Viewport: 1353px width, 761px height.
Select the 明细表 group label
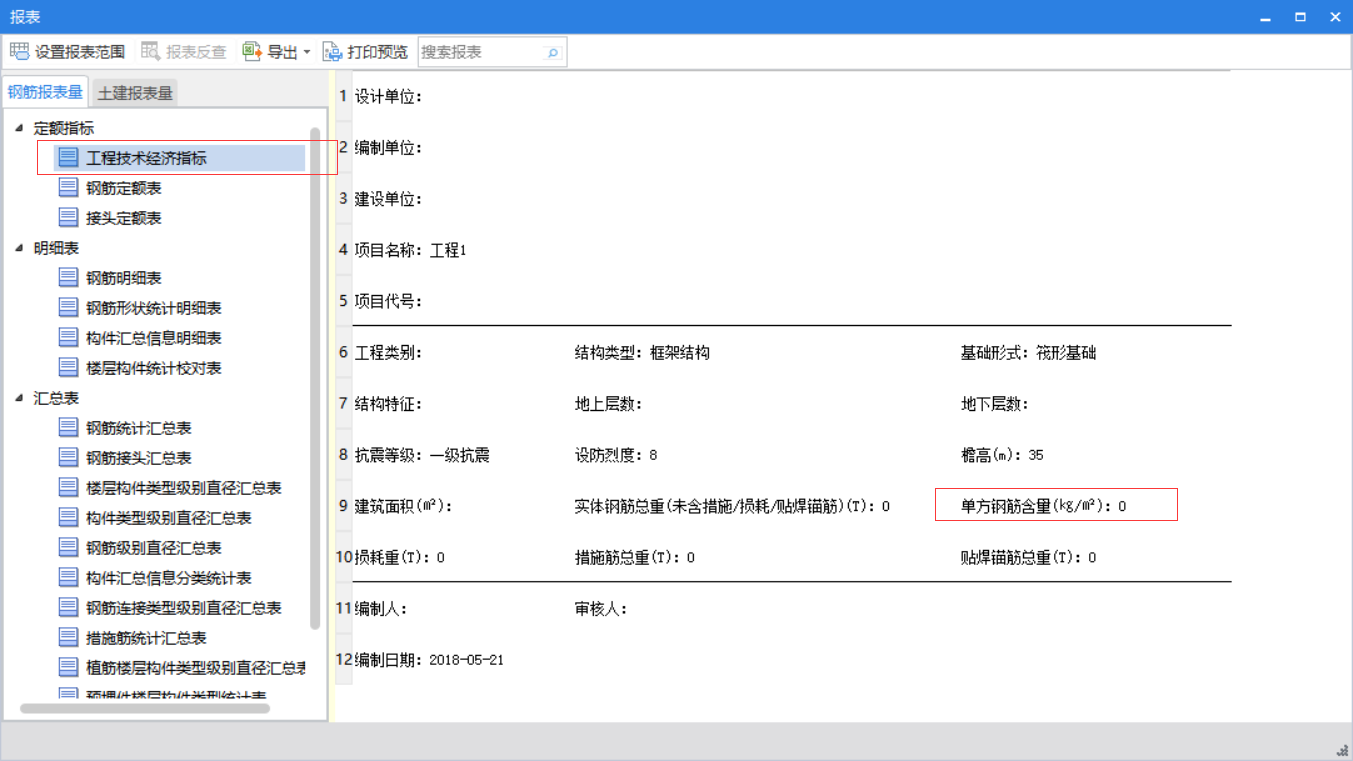click(x=56, y=248)
